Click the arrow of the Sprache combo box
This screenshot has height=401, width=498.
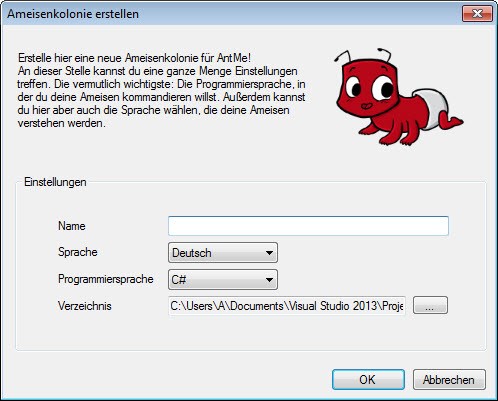click(x=269, y=253)
